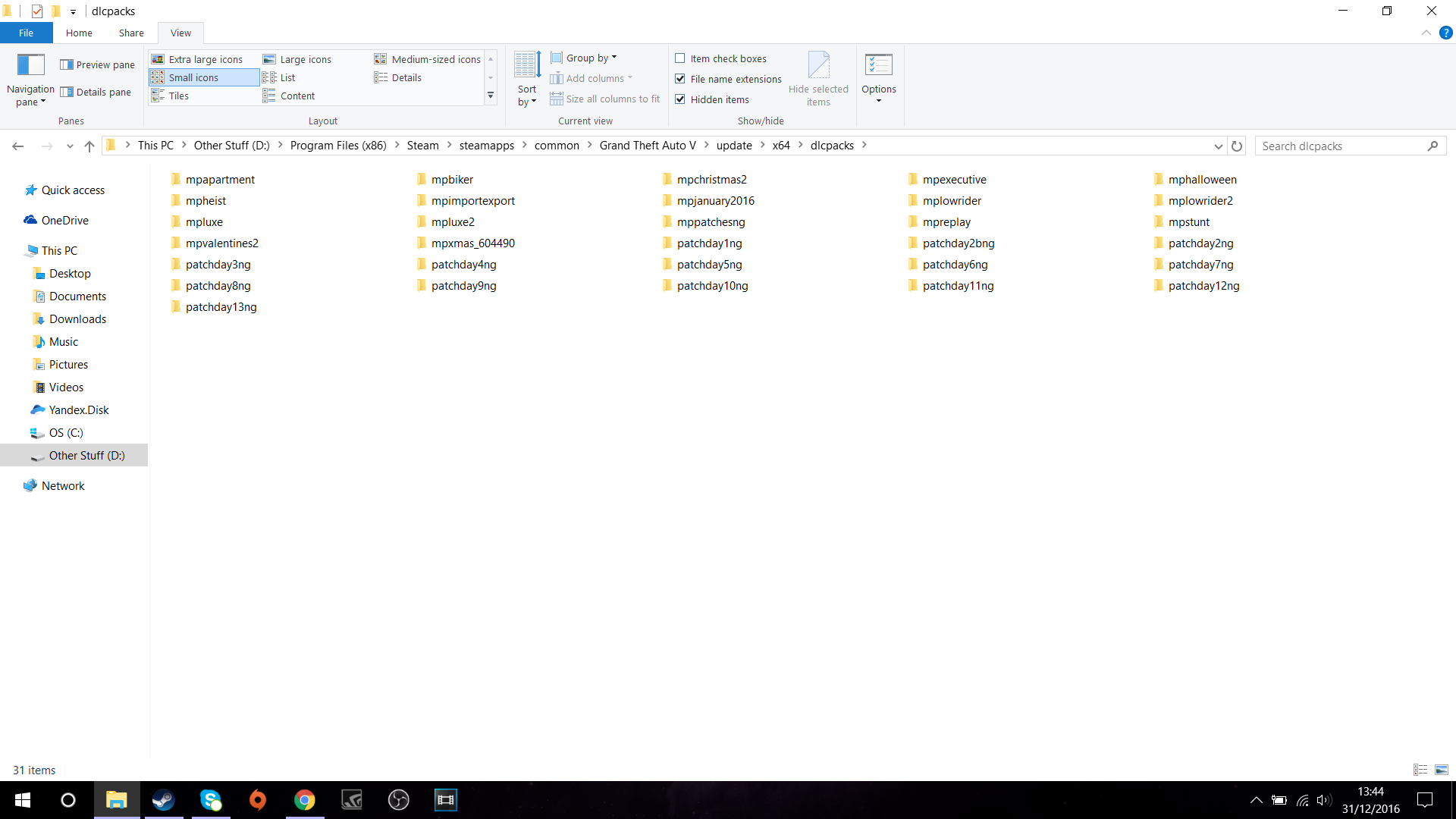Expand the address bar history dropdown

pyautogui.click(x=1218, y=146)
